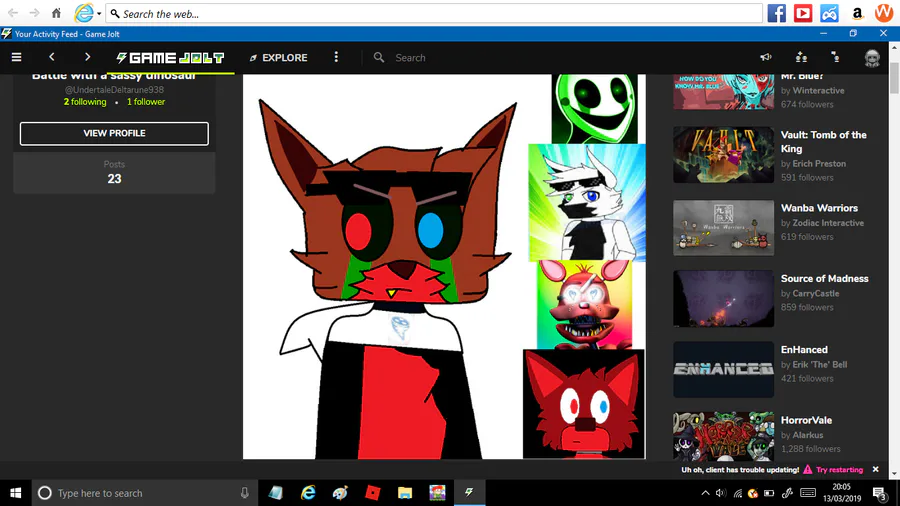Click the EnHanced game thumbnail
This screenshot has height=506, width=900.
pyautogui.click(x=723, y=369)
